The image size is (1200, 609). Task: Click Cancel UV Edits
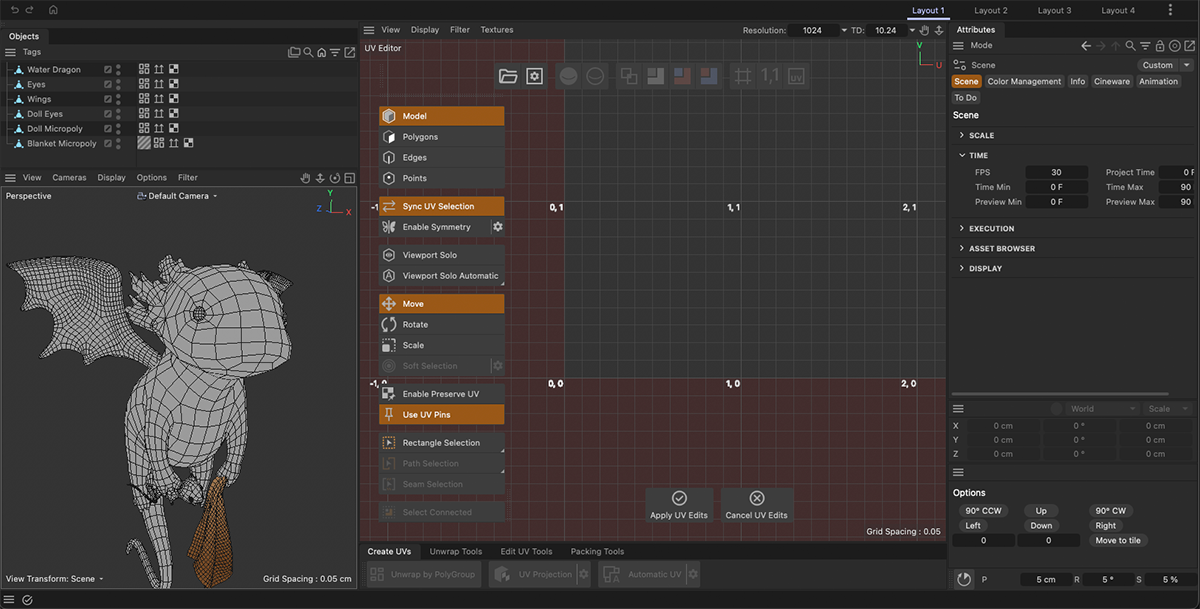(757, 505)
